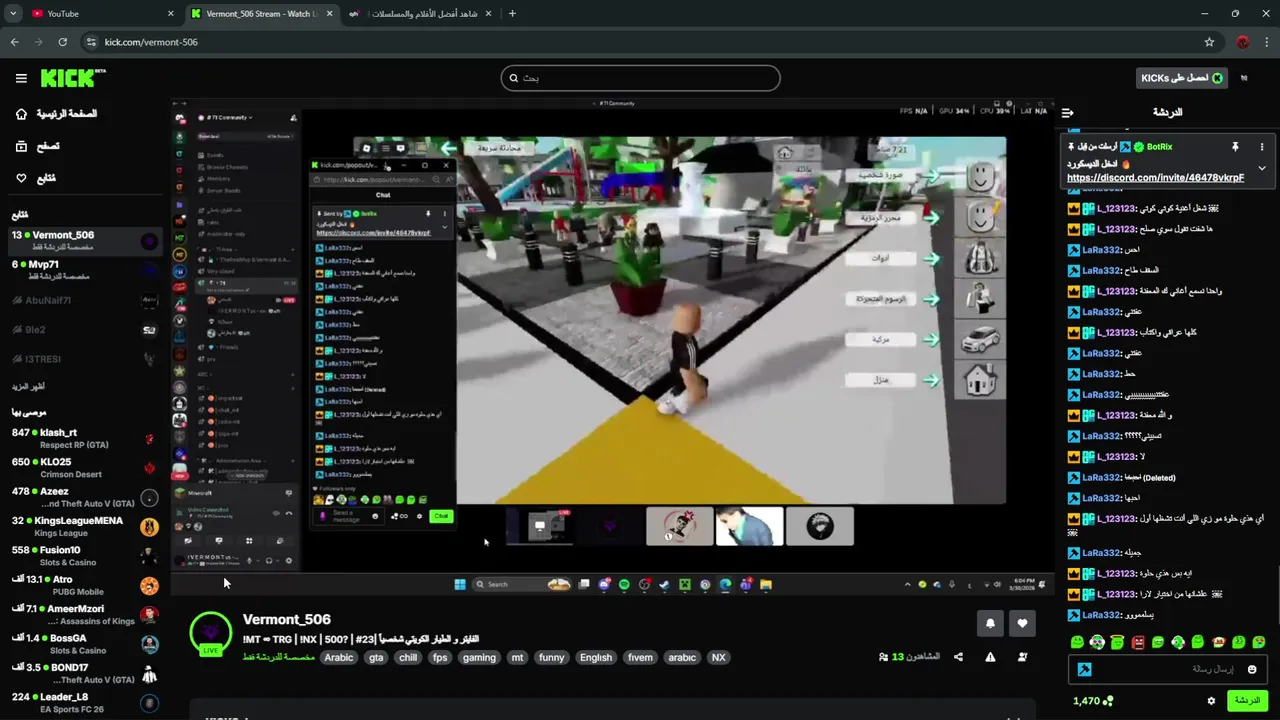Select the English tag
Screen dimensions: 1280x720
[596, 657]
